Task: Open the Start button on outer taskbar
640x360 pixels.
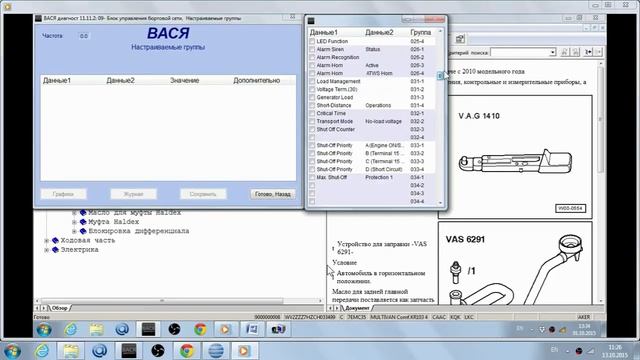Action: point(11,351)
